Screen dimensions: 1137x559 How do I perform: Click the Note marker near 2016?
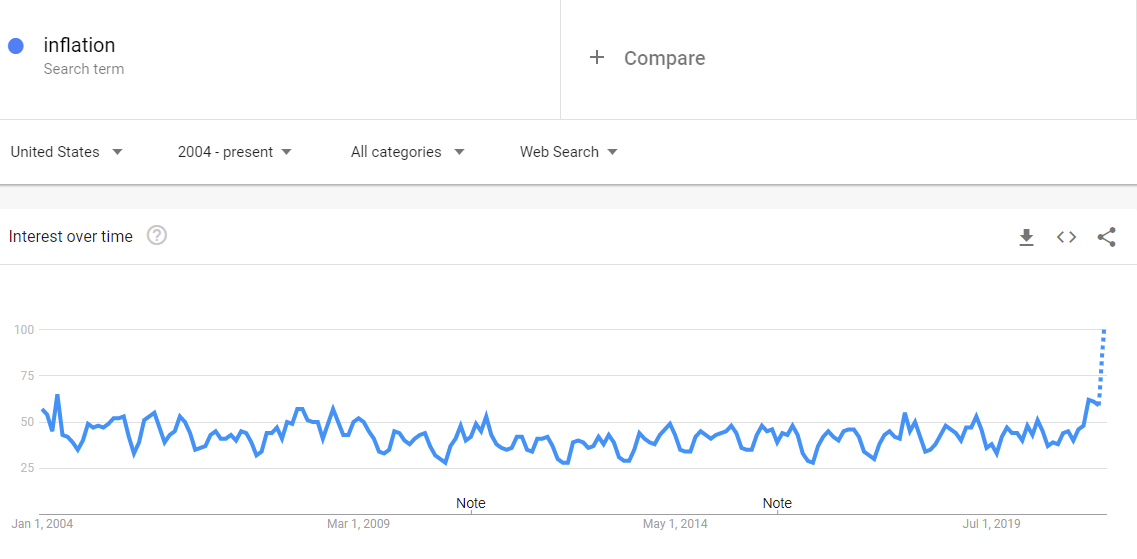pos(777,503)
